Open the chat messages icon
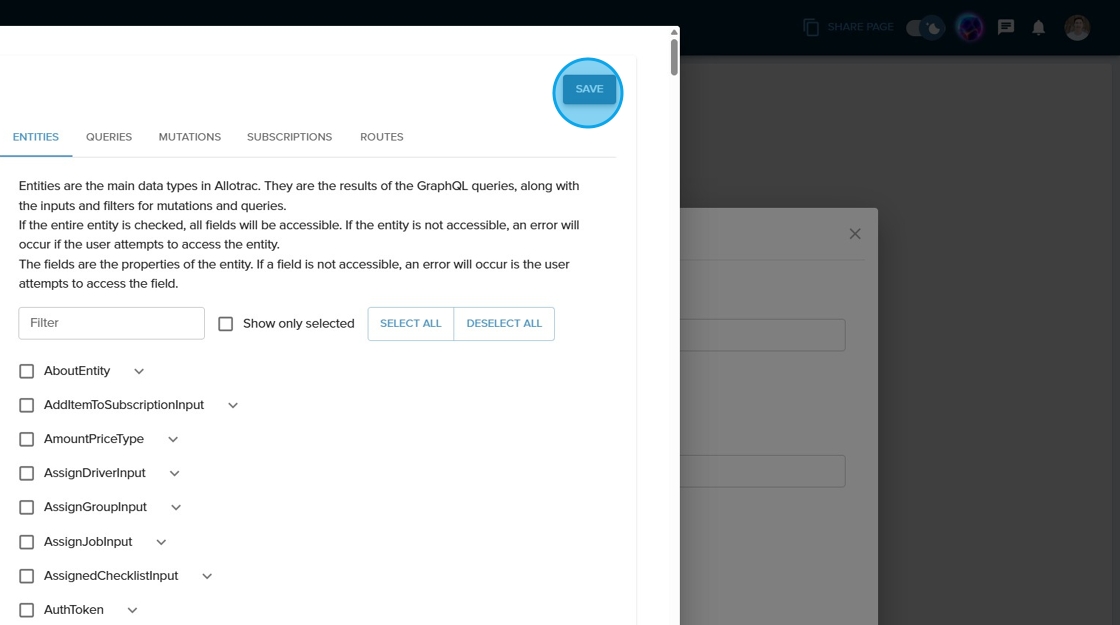Screen dimensions: 1120x625 [x=1006, y=28]
